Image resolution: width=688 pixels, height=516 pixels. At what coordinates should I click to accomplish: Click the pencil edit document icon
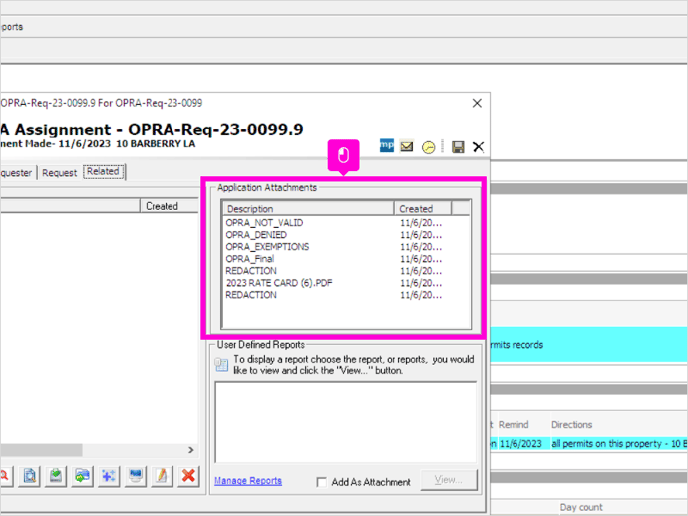tap(162, 476)
